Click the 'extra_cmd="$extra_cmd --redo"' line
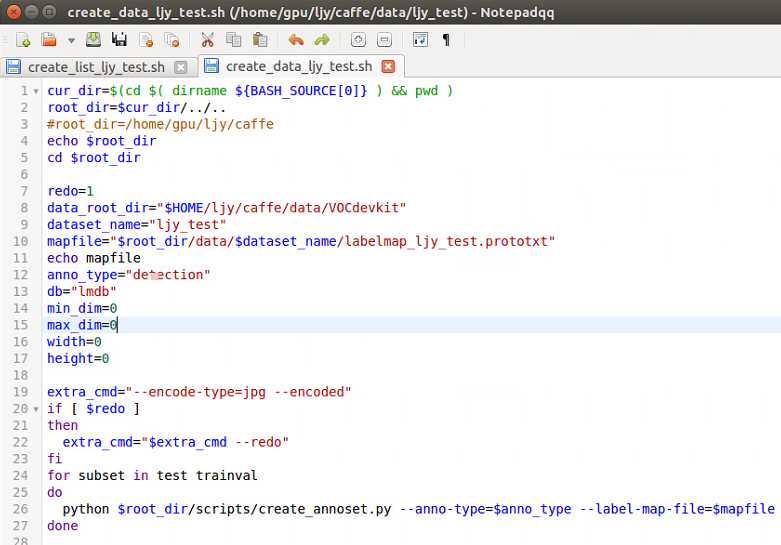The width and height of the screenshot is (781, 545). 176,442
